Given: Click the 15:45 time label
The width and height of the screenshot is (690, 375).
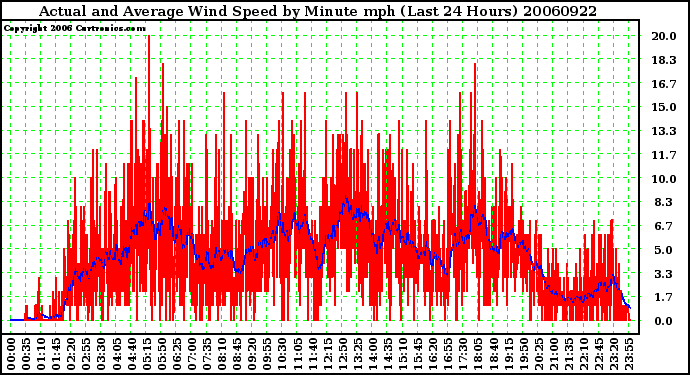Looking at the screenshot, I should pyautogui.click(x=418, y=354).
